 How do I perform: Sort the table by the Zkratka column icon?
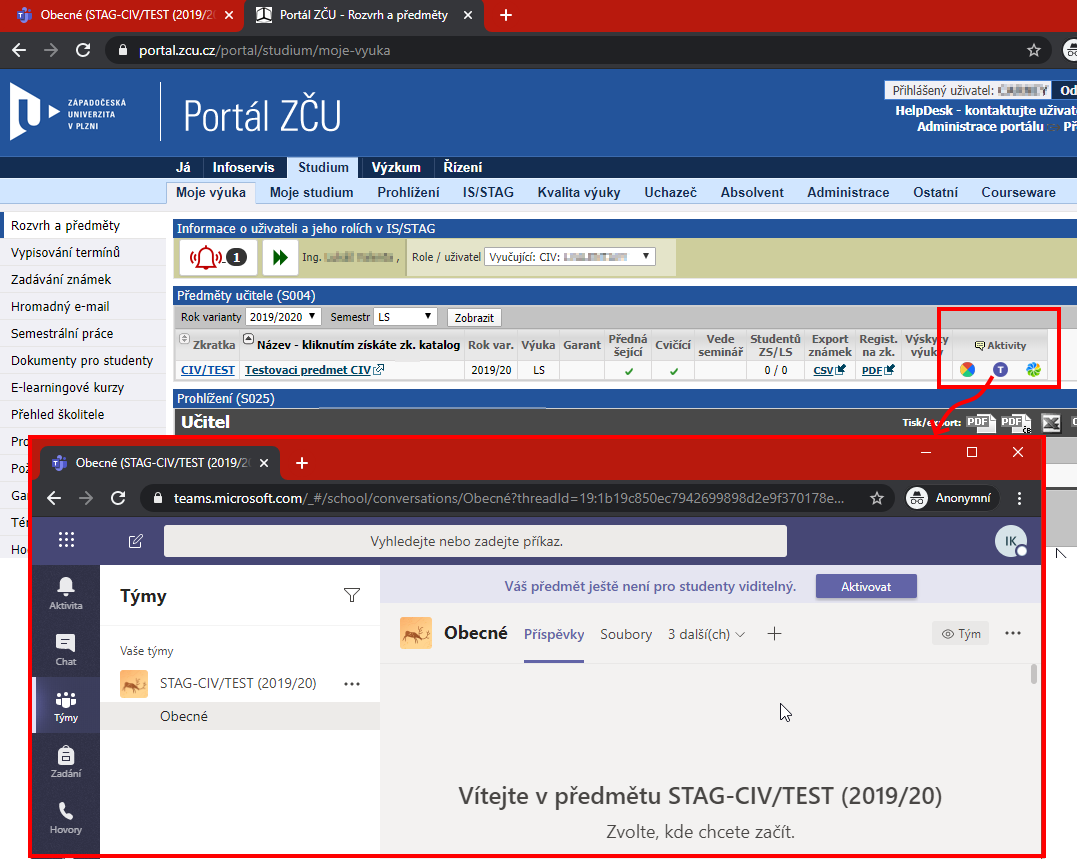(x=184, y=339)
